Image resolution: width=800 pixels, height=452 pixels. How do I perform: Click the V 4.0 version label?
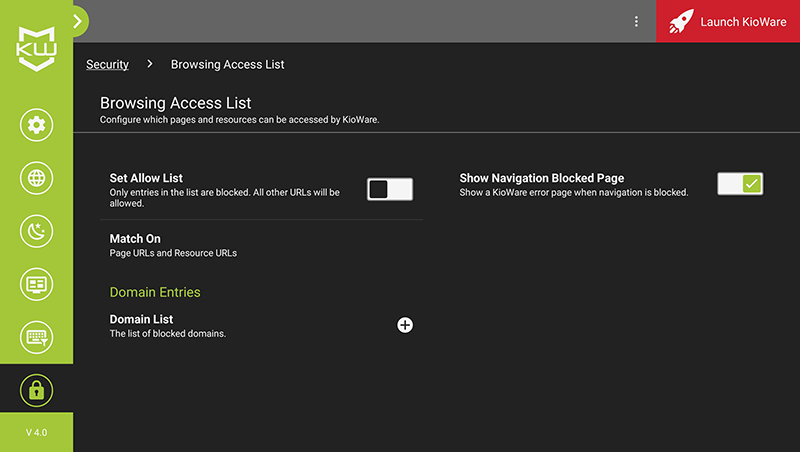pos(36,432)
